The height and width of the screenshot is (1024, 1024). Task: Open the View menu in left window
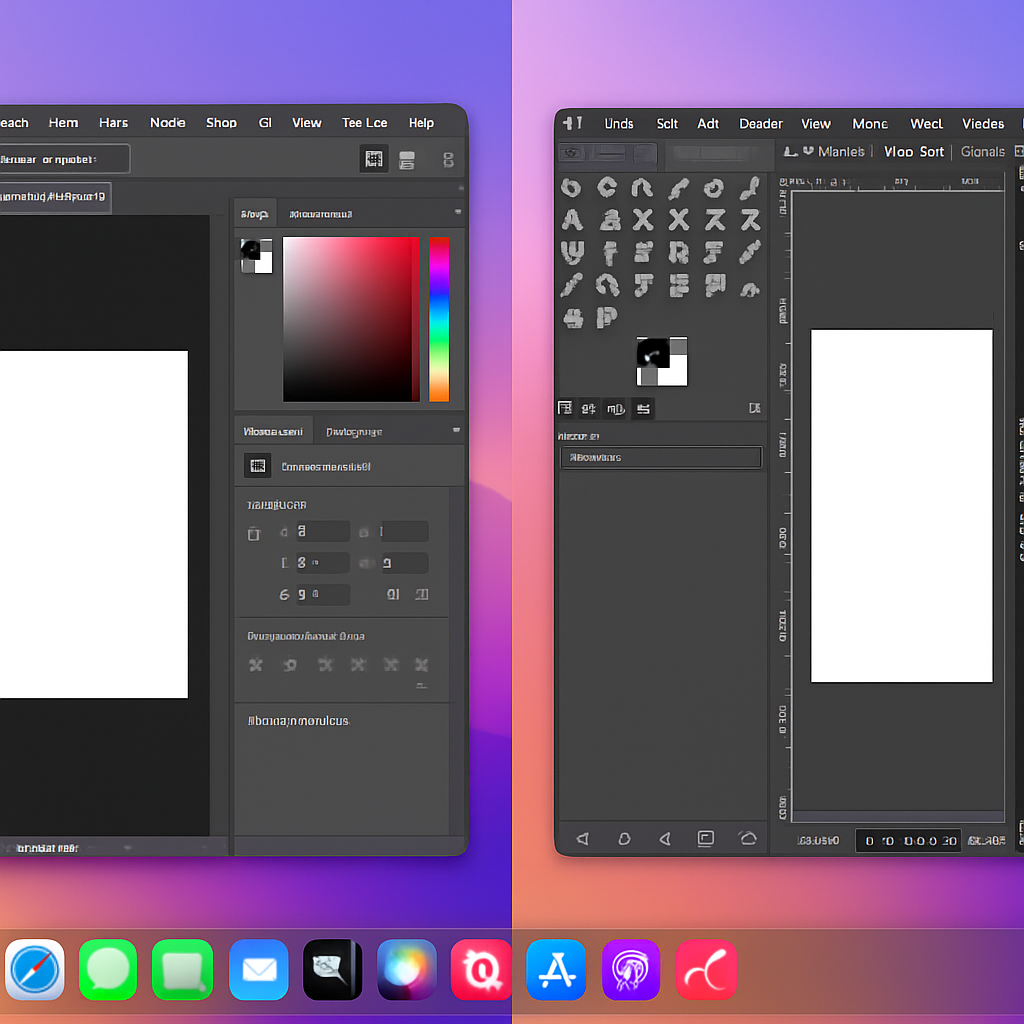(306, 123)
